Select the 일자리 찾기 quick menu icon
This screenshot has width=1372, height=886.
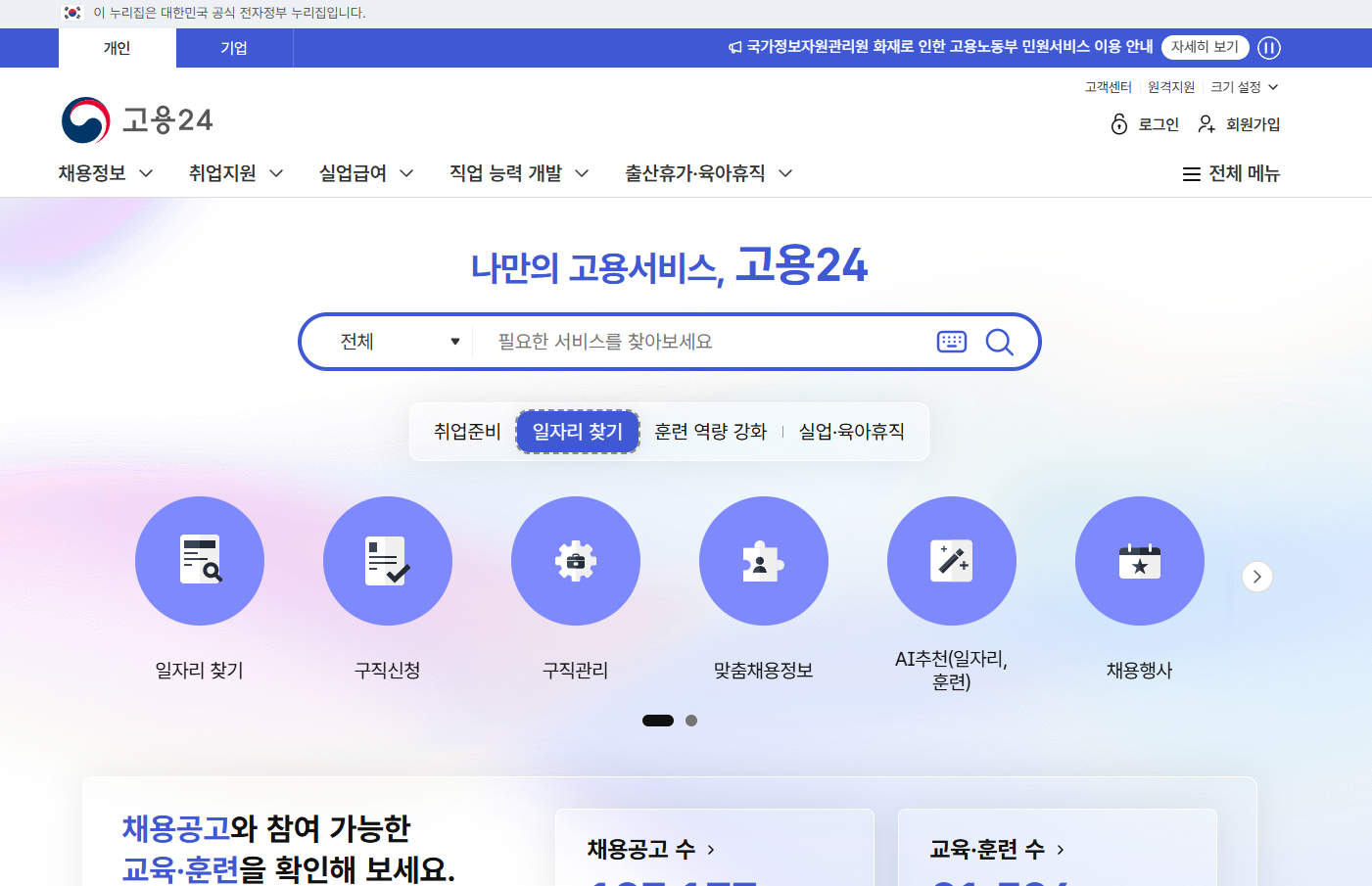click(x=200, y=560)
